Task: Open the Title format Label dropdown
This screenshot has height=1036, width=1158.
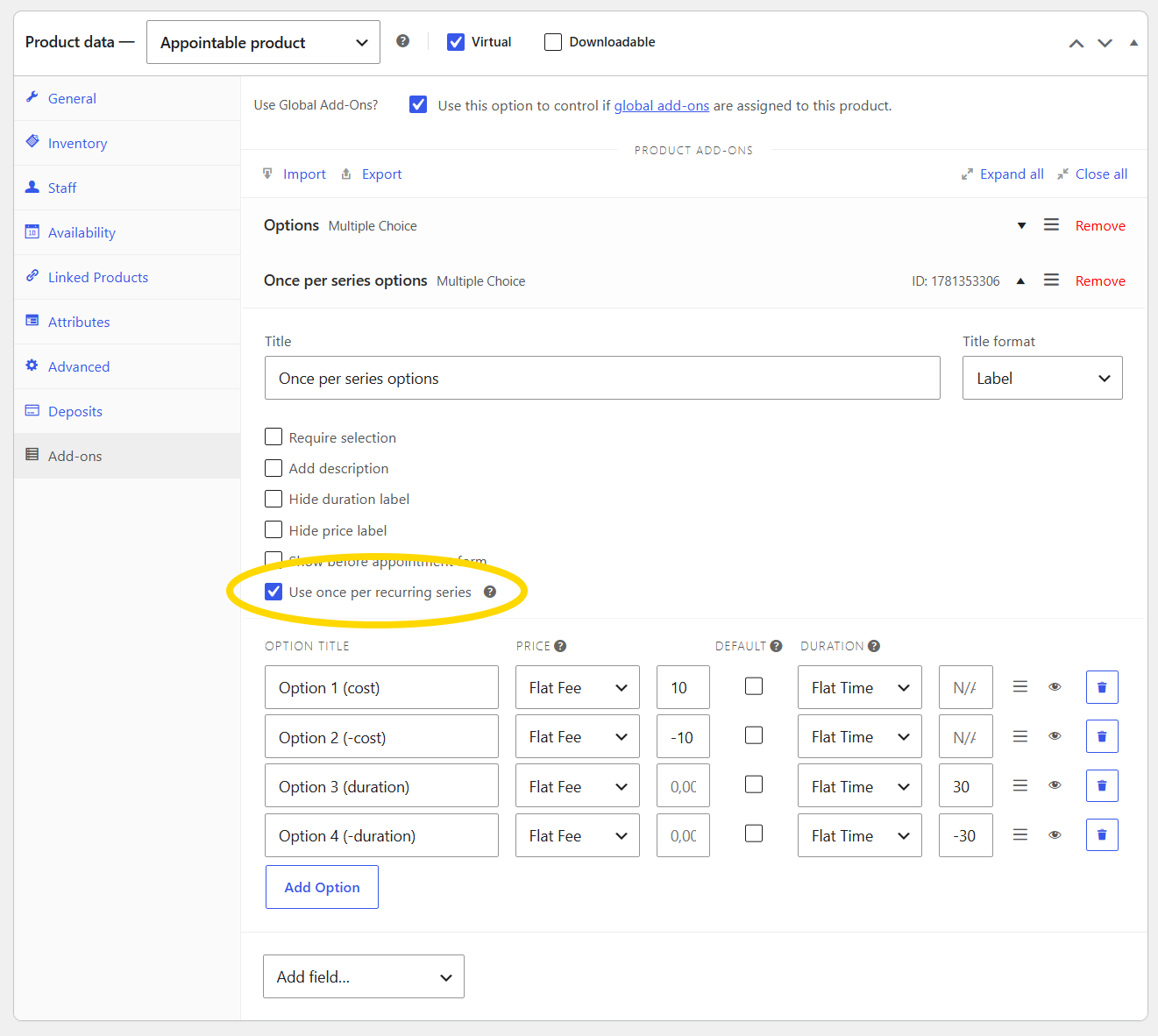Action: pyautogui.click(x=1042, y=378)
